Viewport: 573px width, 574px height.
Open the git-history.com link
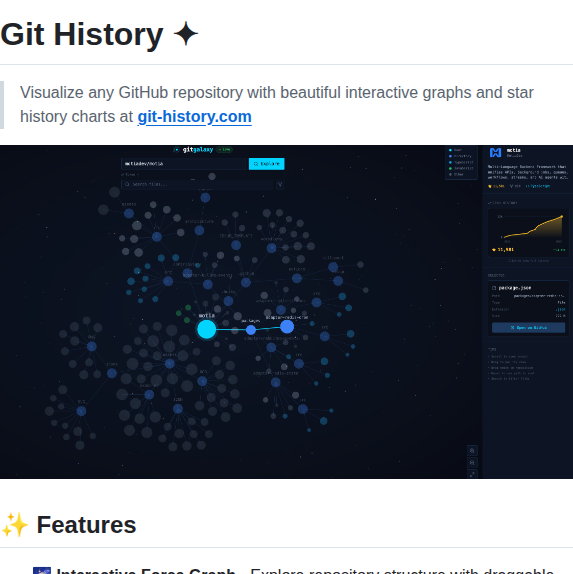point(194,117)
